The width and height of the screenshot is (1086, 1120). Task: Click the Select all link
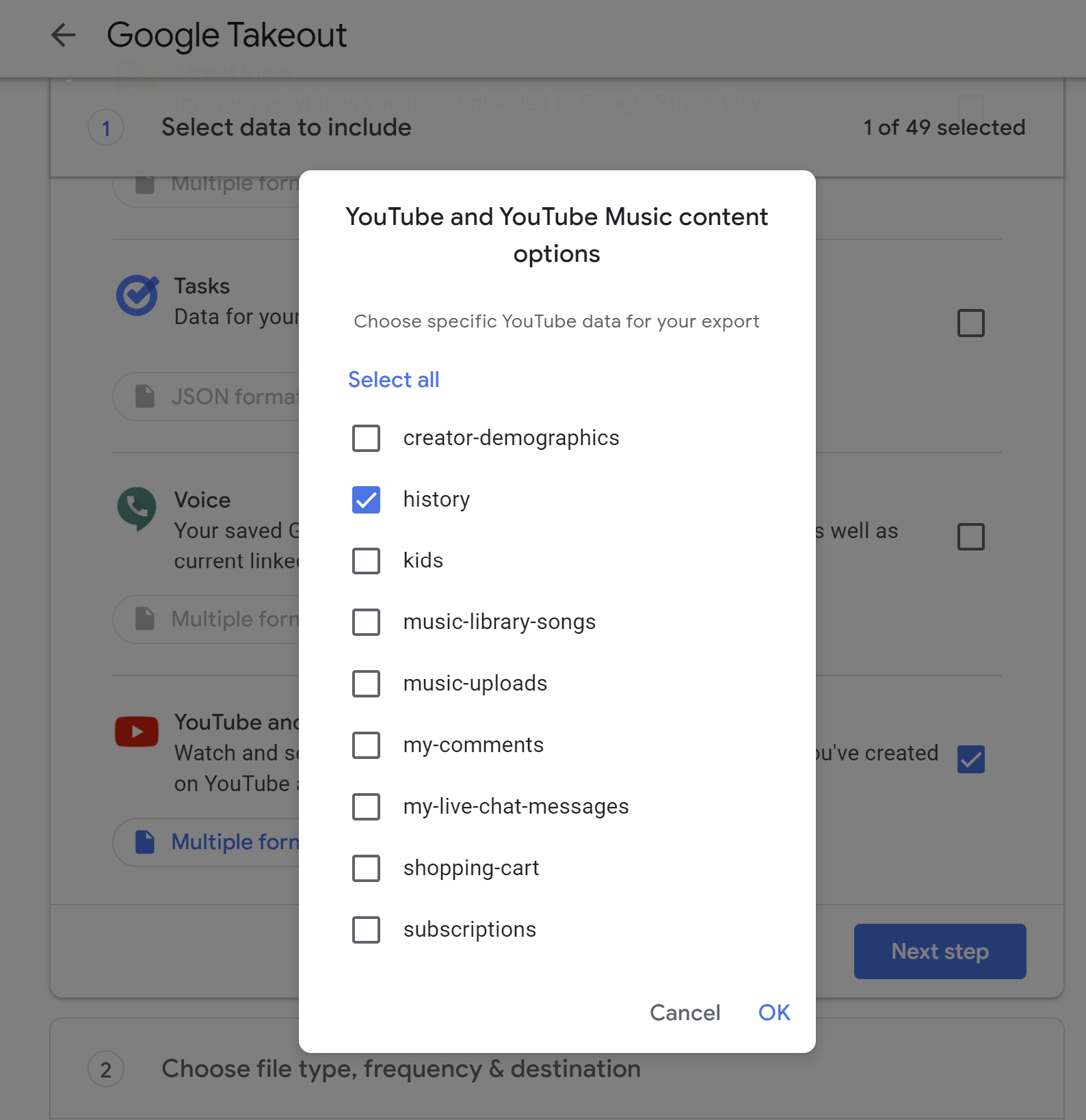tap(394, 379)
